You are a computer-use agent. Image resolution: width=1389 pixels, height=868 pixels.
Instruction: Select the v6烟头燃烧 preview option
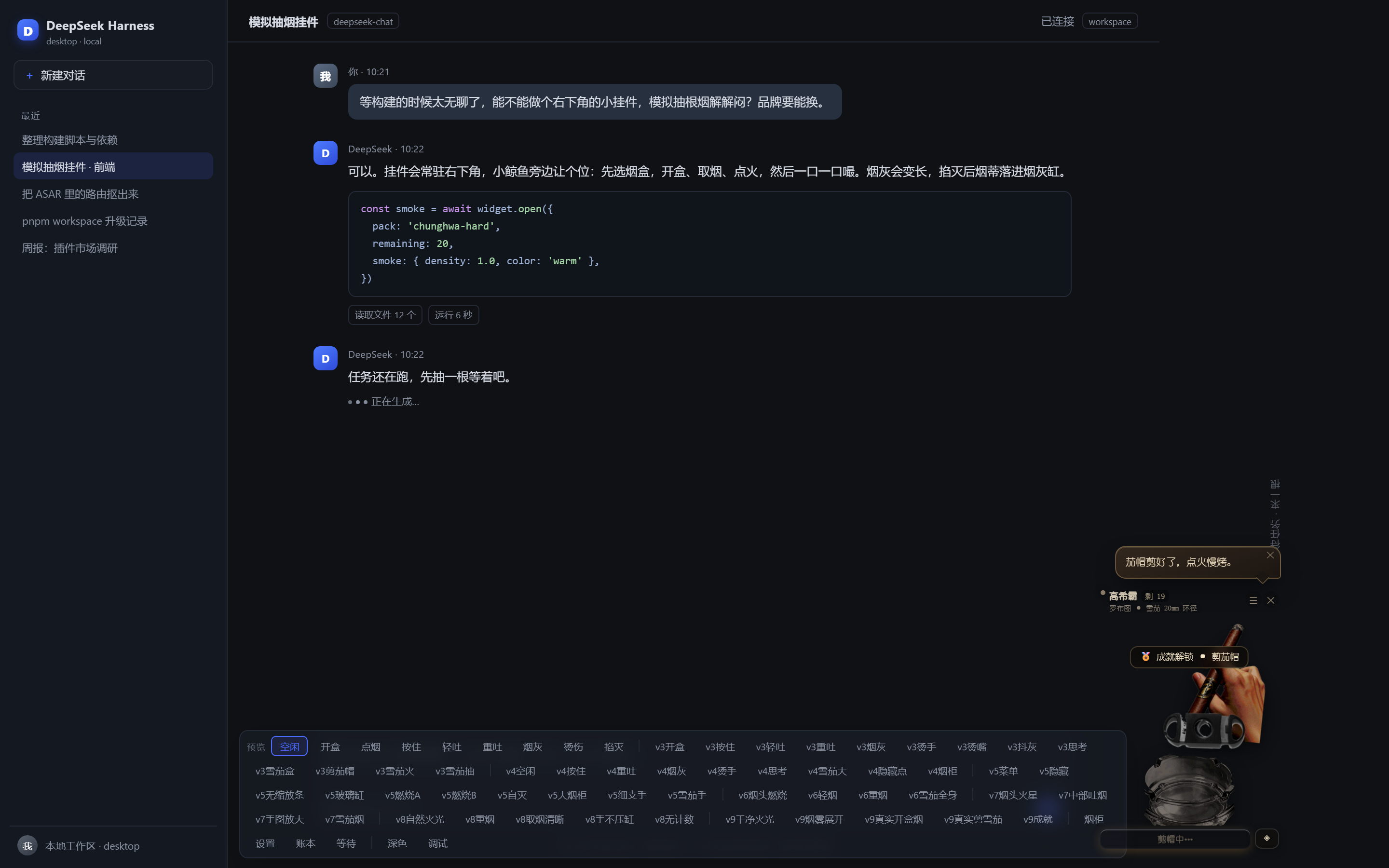pos(762,795)
